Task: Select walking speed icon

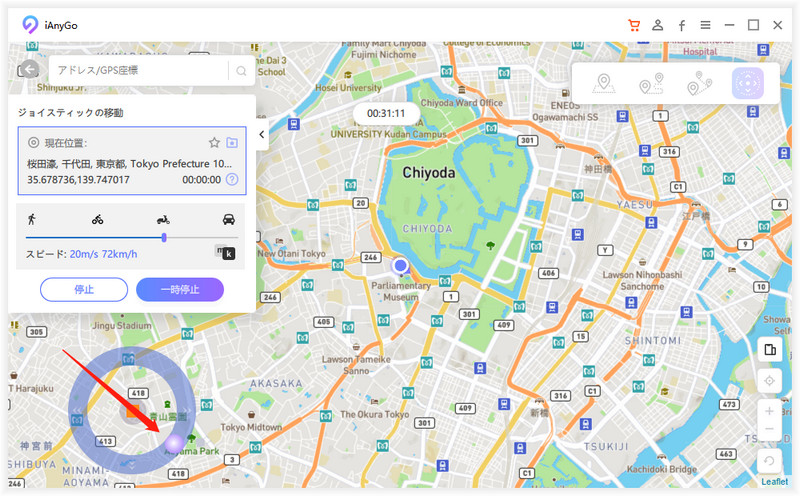Action: point(32,219)
